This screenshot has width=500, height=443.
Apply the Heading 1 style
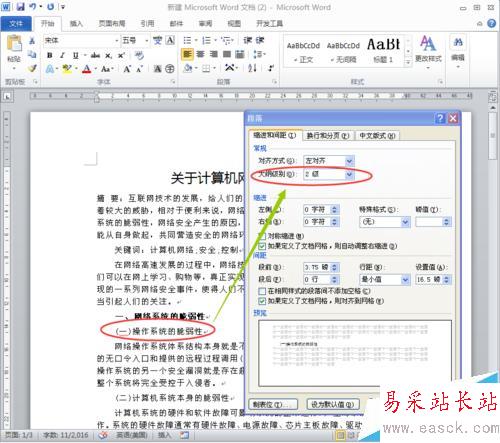(383, 51)
